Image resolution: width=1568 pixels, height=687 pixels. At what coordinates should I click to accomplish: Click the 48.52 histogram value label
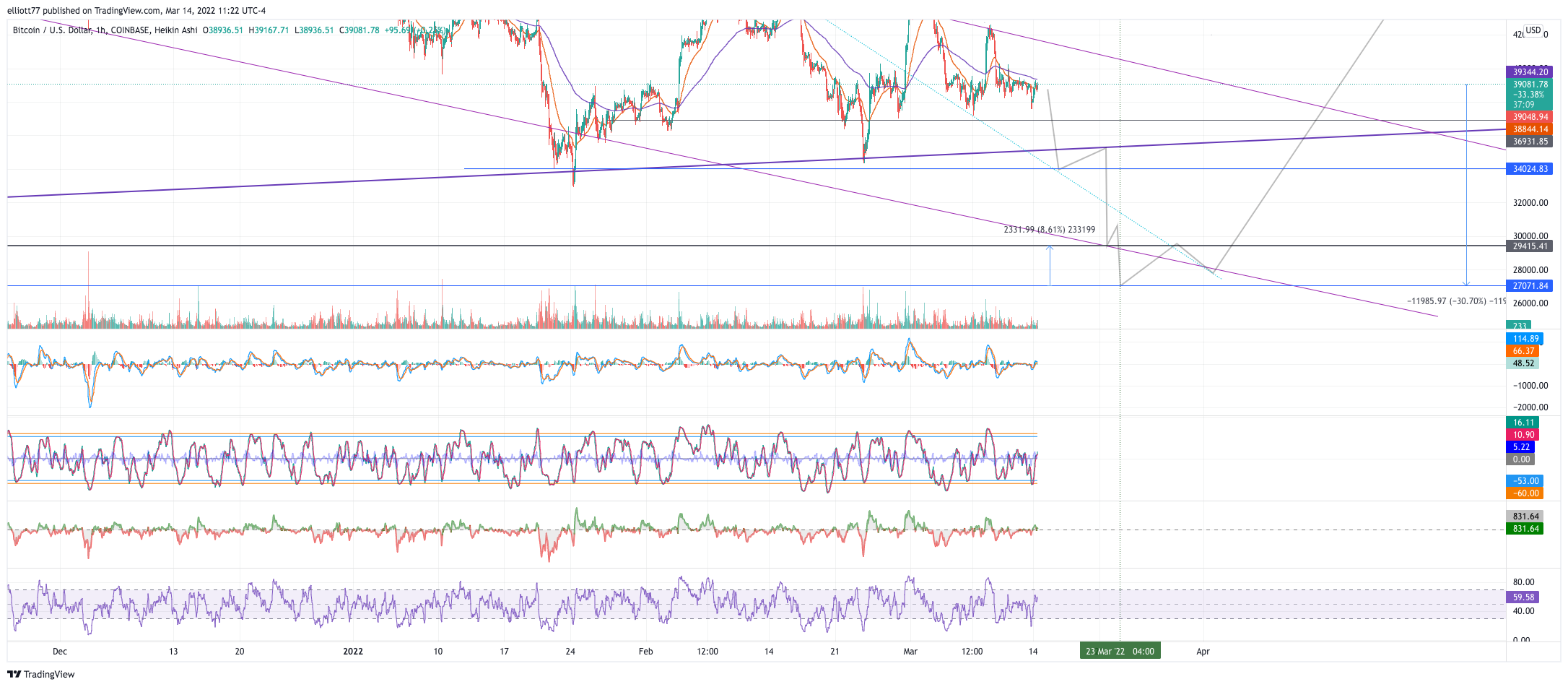tap(1523, 363)
